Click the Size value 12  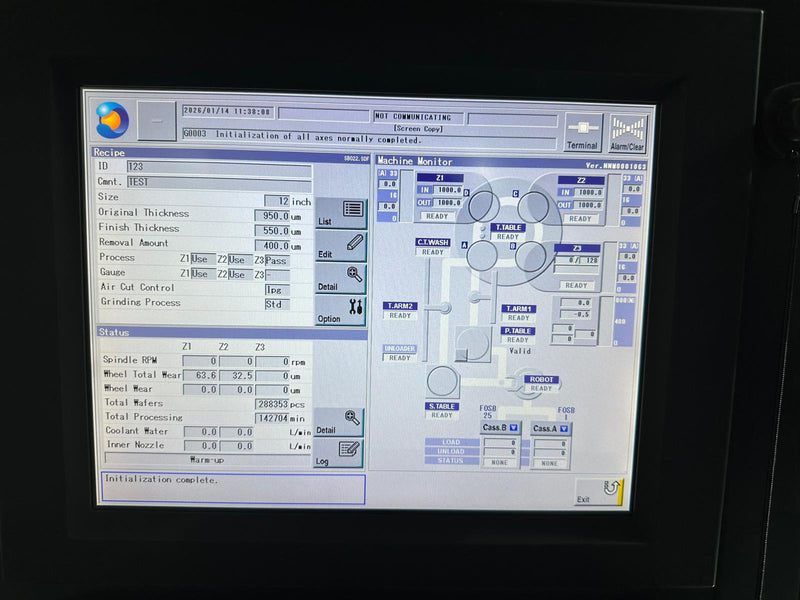pyautogui.click(x=277, y=201)
